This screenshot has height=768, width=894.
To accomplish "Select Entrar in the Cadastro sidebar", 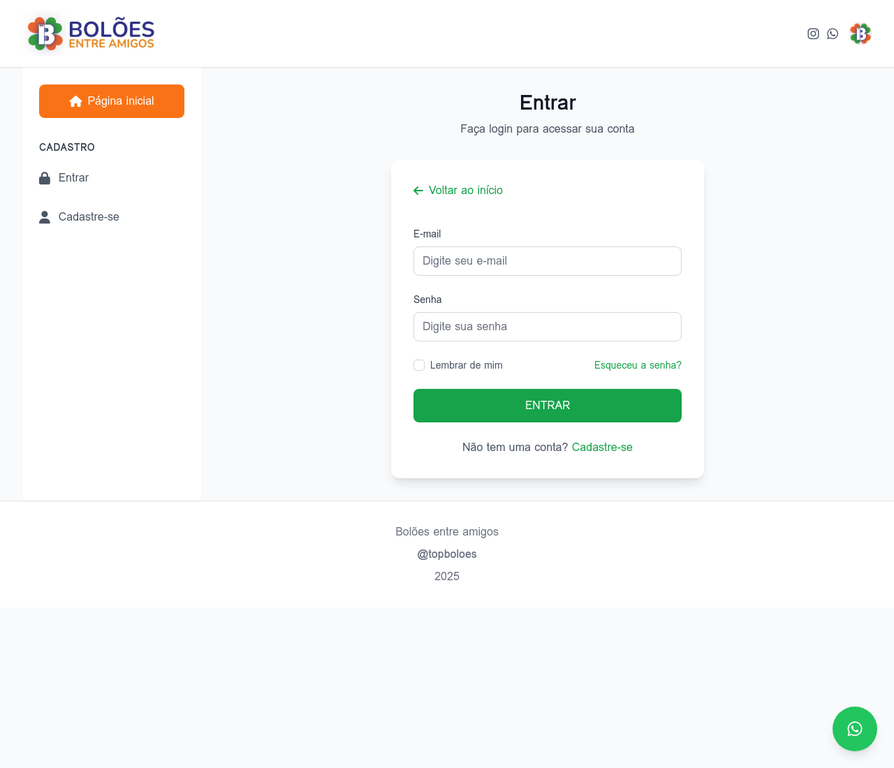I will [74, 177].
